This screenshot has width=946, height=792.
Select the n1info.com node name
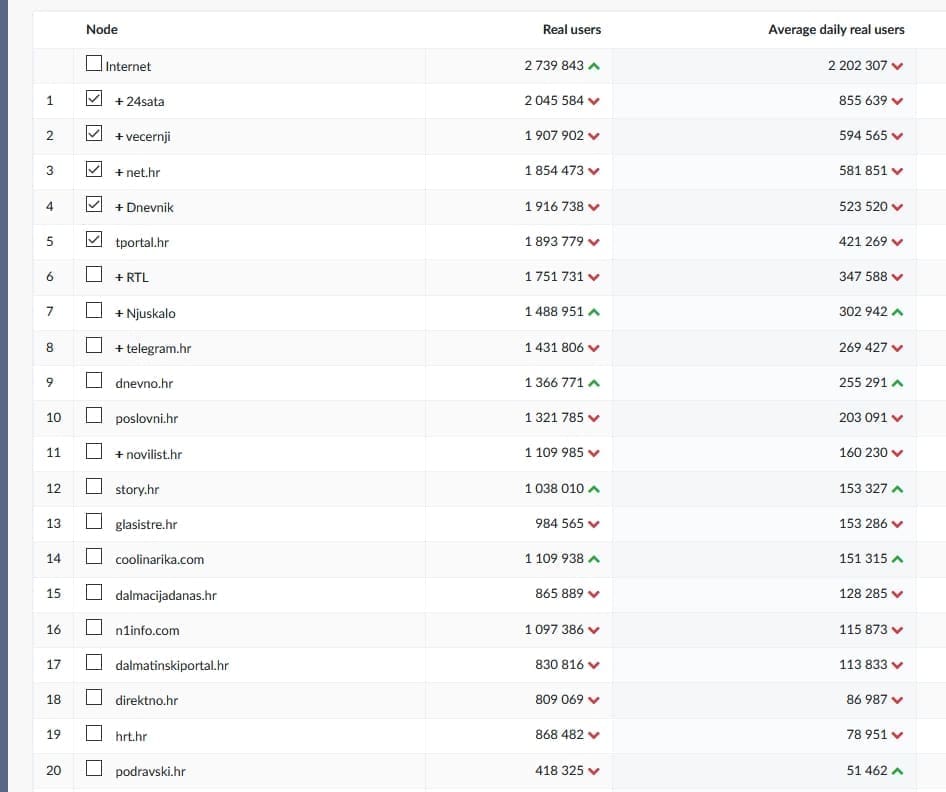point(147,630)
